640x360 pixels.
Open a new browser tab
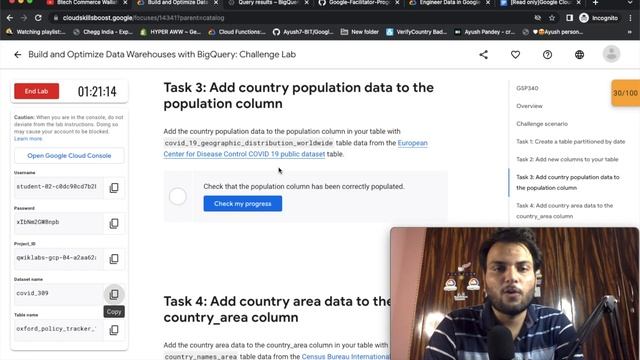pos(596,3)
